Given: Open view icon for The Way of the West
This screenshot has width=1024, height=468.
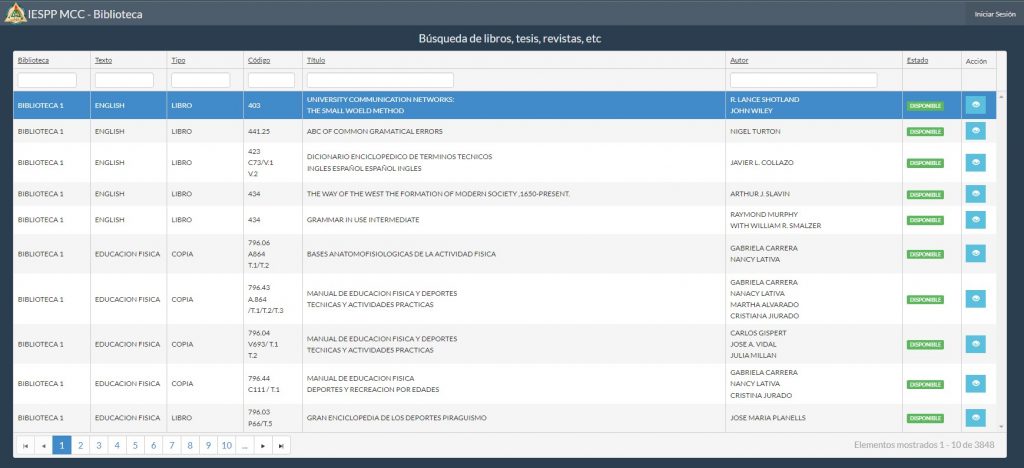Looking at the screenshot, I should coord(976,194).
